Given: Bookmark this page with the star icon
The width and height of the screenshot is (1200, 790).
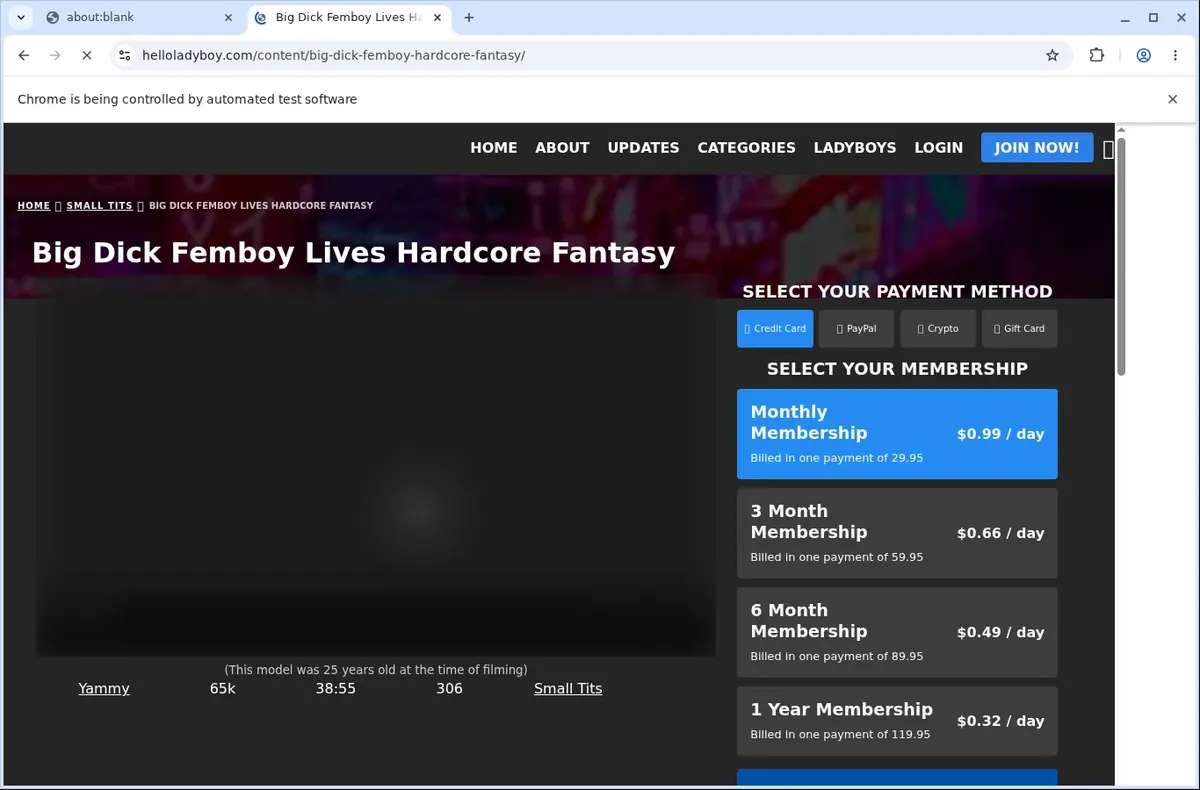Looking at the screenshot, I should (1052, 56).
